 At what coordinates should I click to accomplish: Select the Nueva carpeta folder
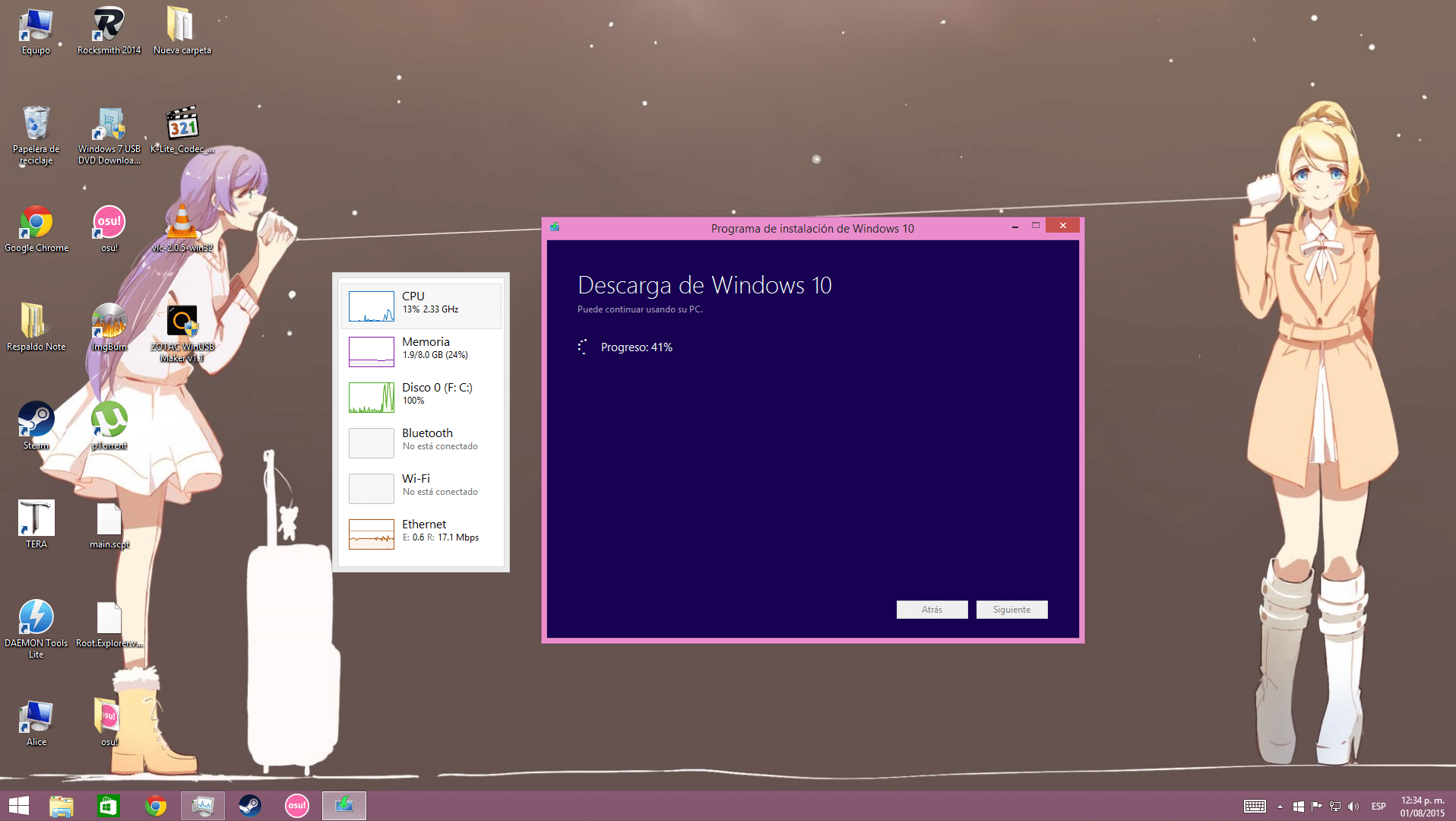(x=182, y=31)
